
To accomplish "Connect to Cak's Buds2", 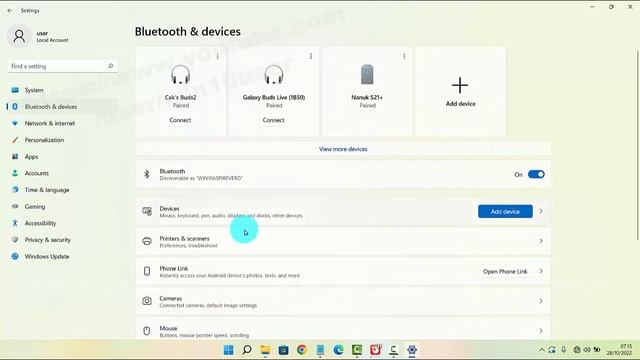I will pos(180,120).
